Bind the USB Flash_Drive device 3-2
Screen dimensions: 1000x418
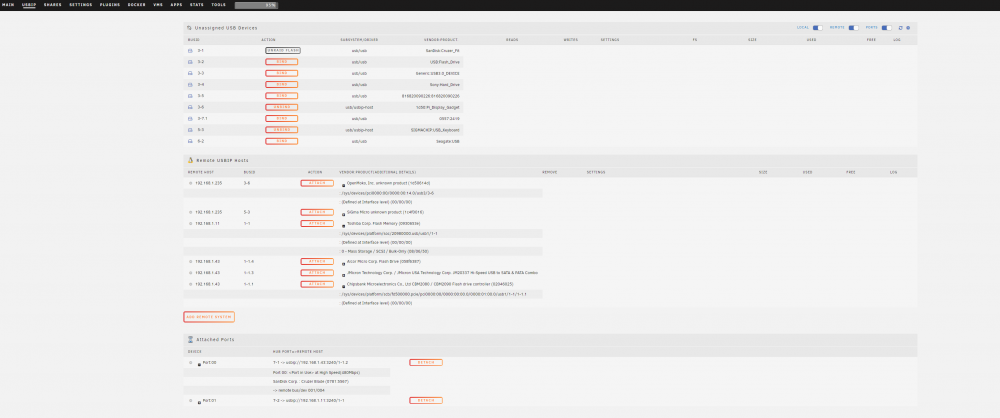pyautogui.click(x=281, y=62)
